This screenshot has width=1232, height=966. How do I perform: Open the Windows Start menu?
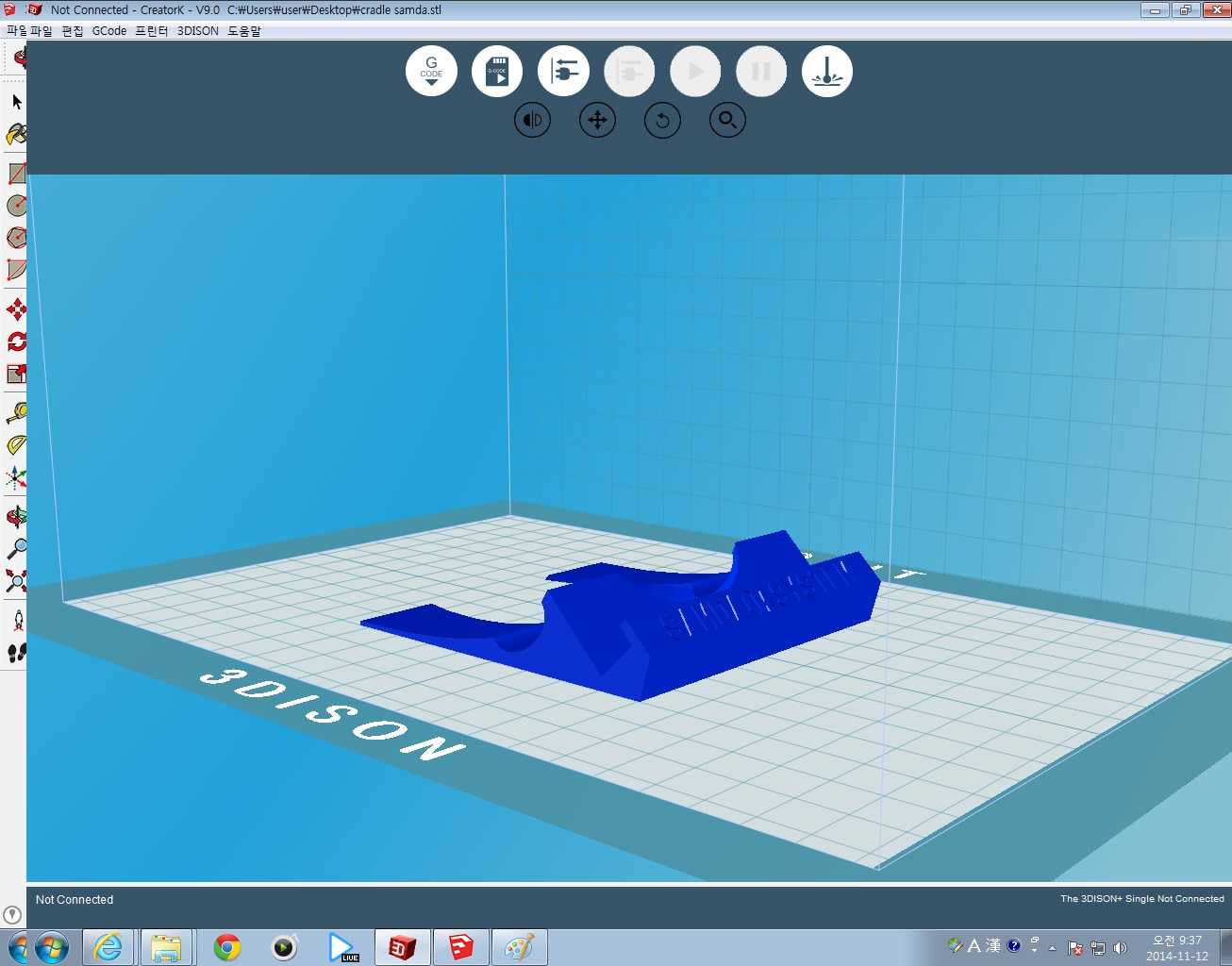point(51,947)
